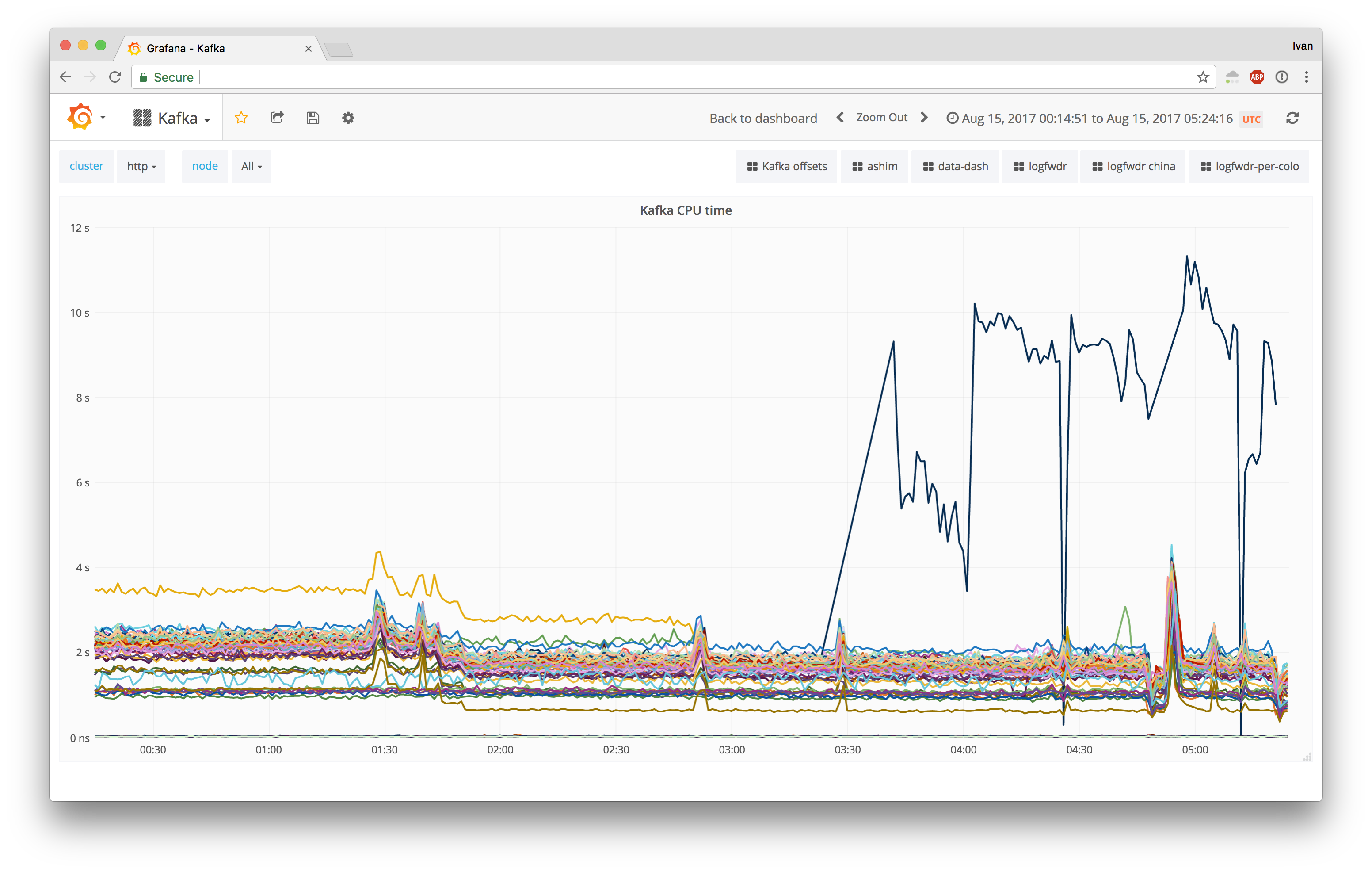Select the Grafana - Kafka browser tab
Image resolution: width=1372 pixels, height=872 pixels.
point(219,49)
